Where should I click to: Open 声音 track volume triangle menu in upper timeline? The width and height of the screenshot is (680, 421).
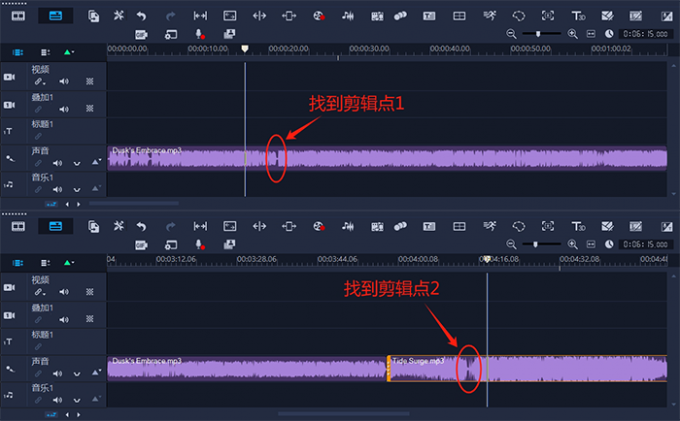tap(96, 162)
